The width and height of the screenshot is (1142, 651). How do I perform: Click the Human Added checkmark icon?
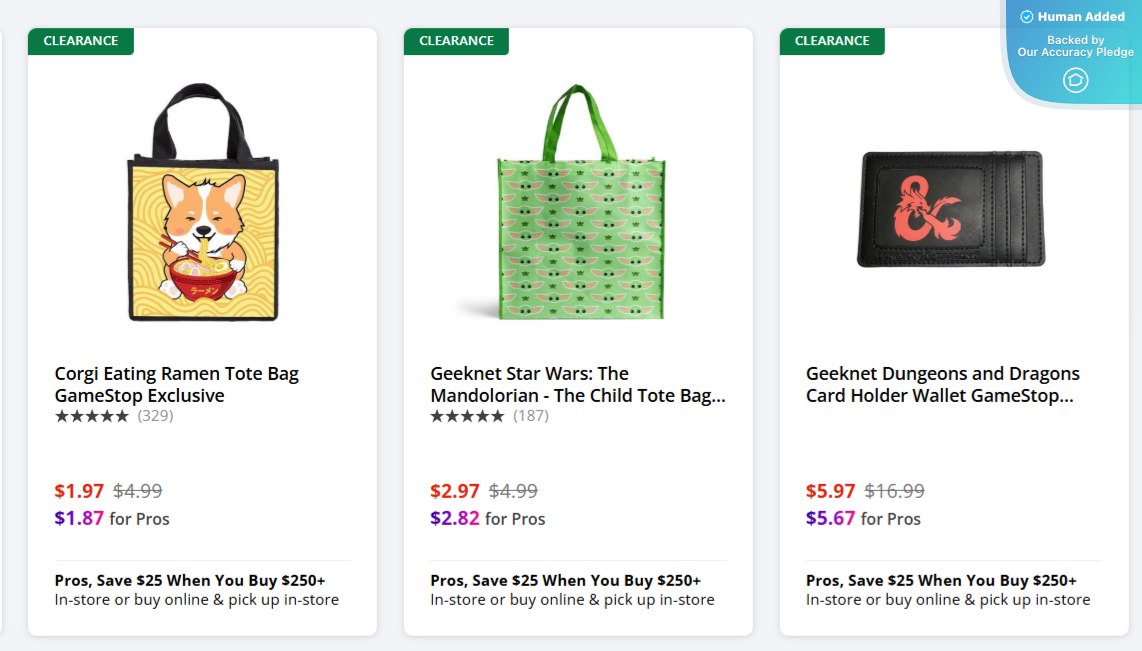[1026, 17]
